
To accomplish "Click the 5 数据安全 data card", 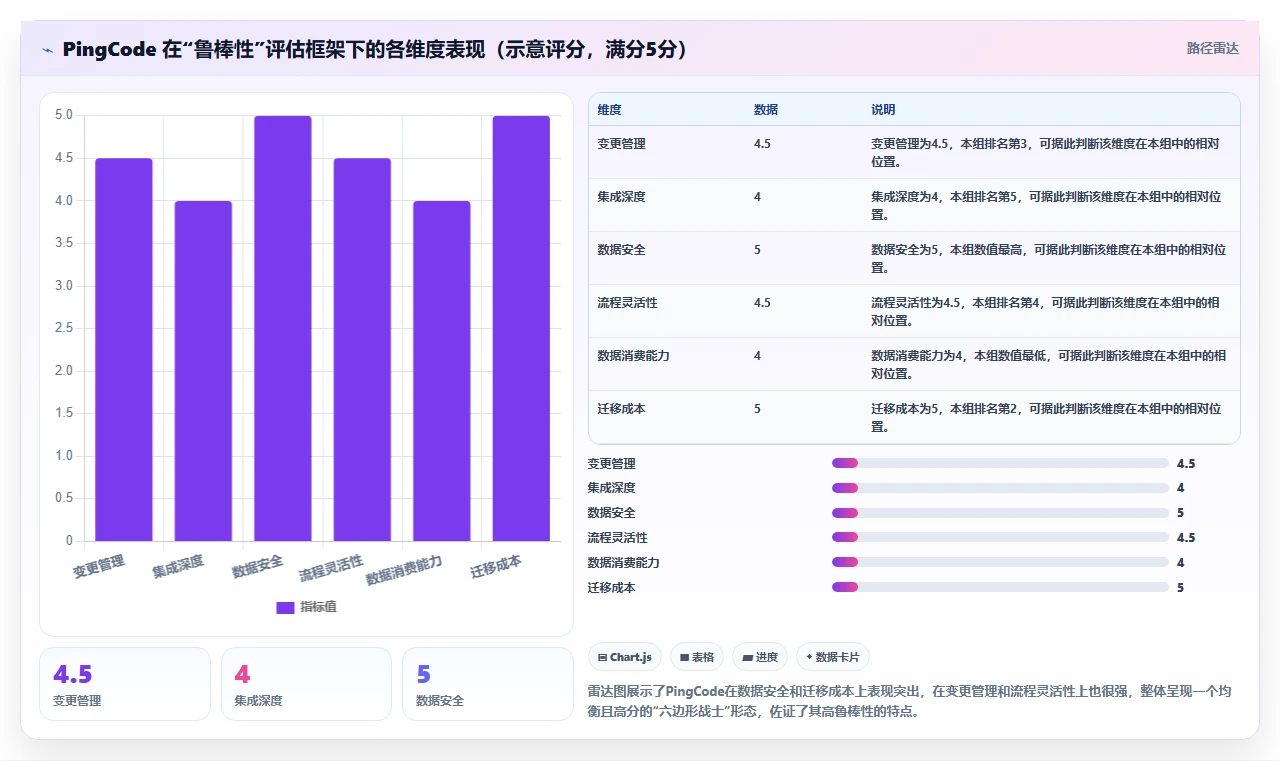I will [x=488, y=684].
